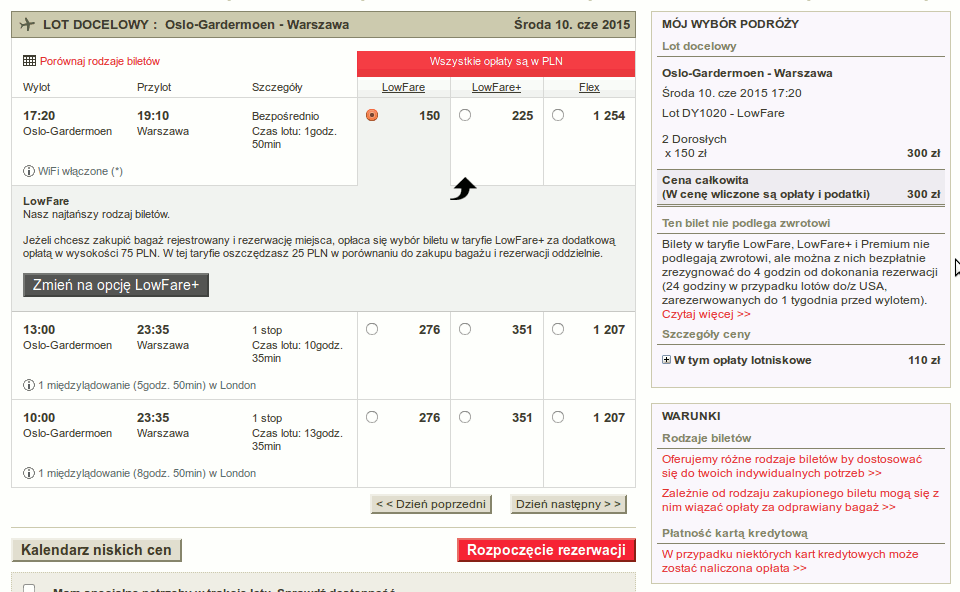Viewport: 960px width, 592px height.
Task: Click Czas lotu: 10godz. 35min text
Action: 298,352
